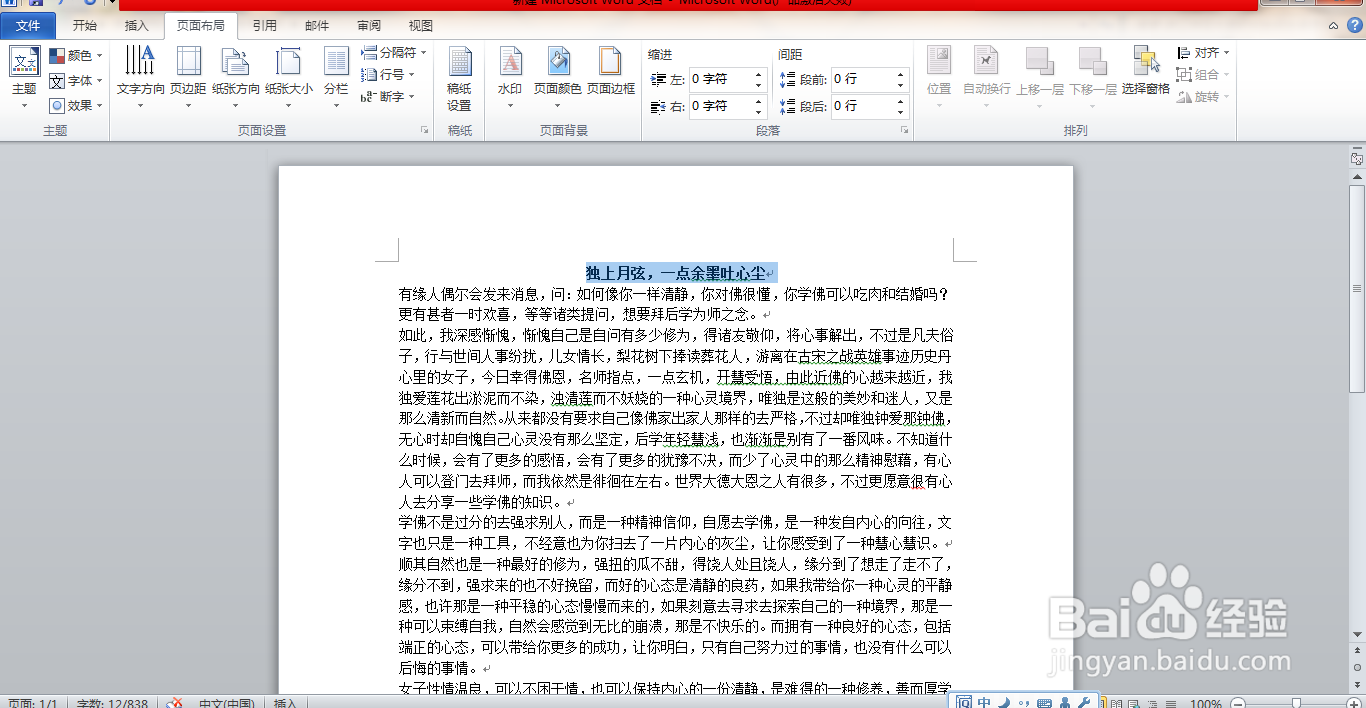1366x708 pixels.
Task: Click the IME wrench settings icon
Action: (x=1084, y=703)
